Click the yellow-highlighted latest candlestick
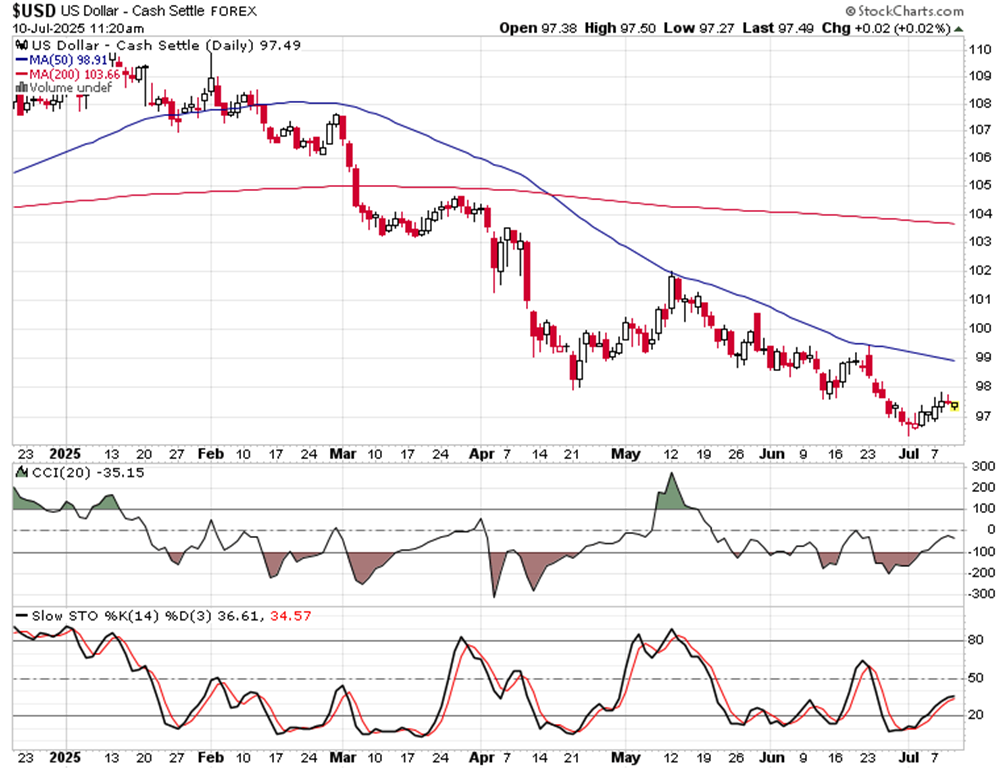Image resolution: width=1004 pixels, height=769 pixels. click(x=955, y=406)
